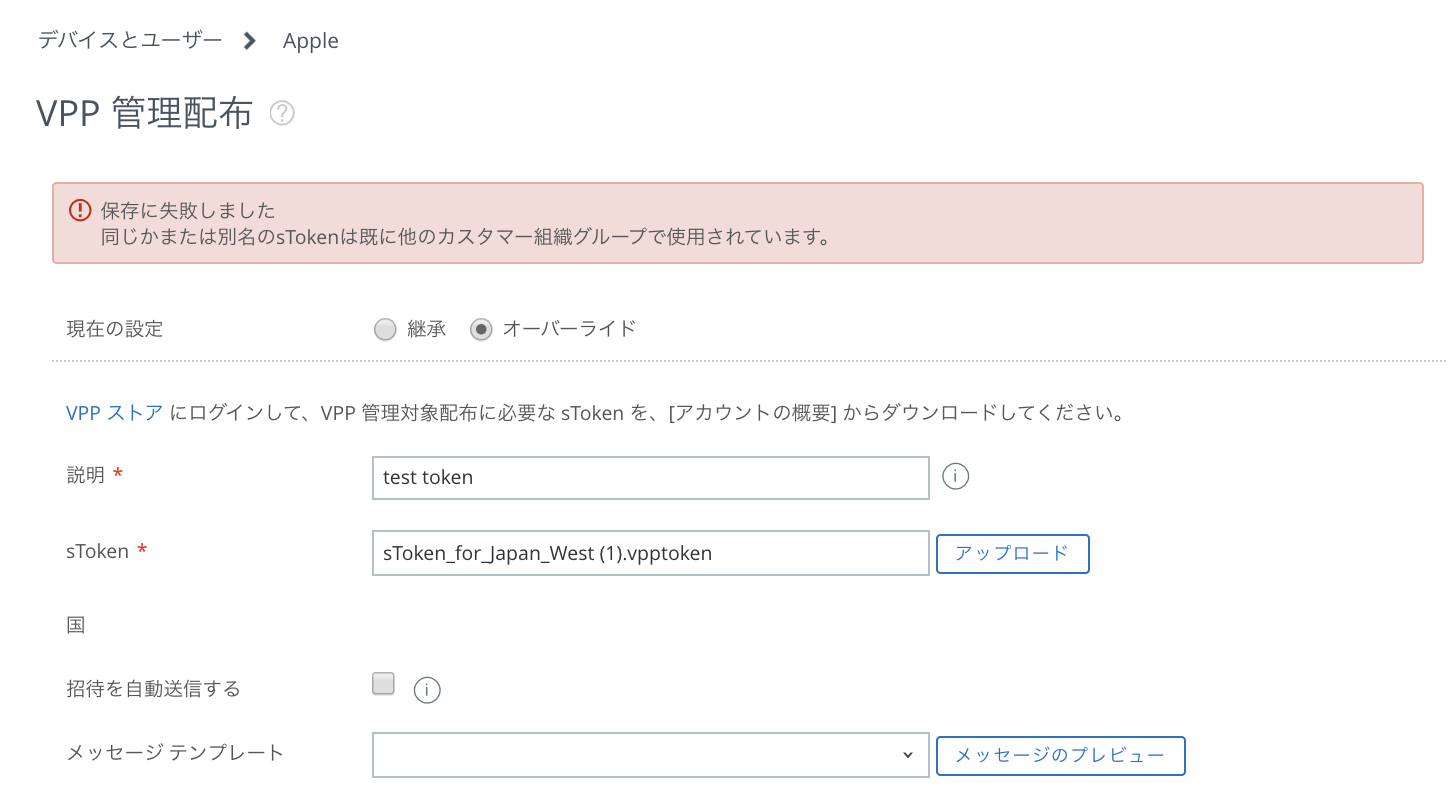
Task: Enable the 招待を自動送信する checkbox
Action: pos(383,684)
